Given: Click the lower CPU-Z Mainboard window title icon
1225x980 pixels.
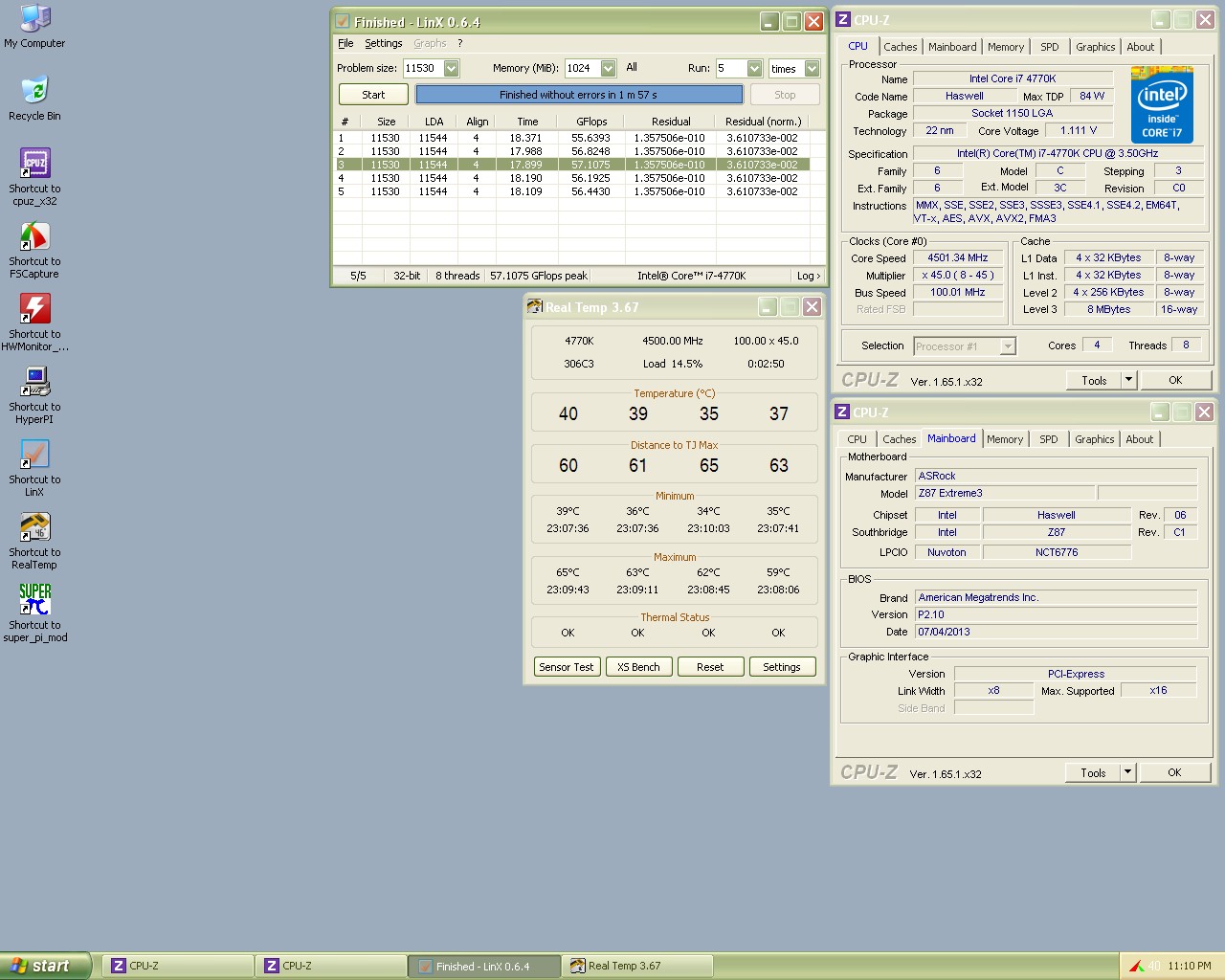Looking at the screenshot, I should tap(842, 412).
